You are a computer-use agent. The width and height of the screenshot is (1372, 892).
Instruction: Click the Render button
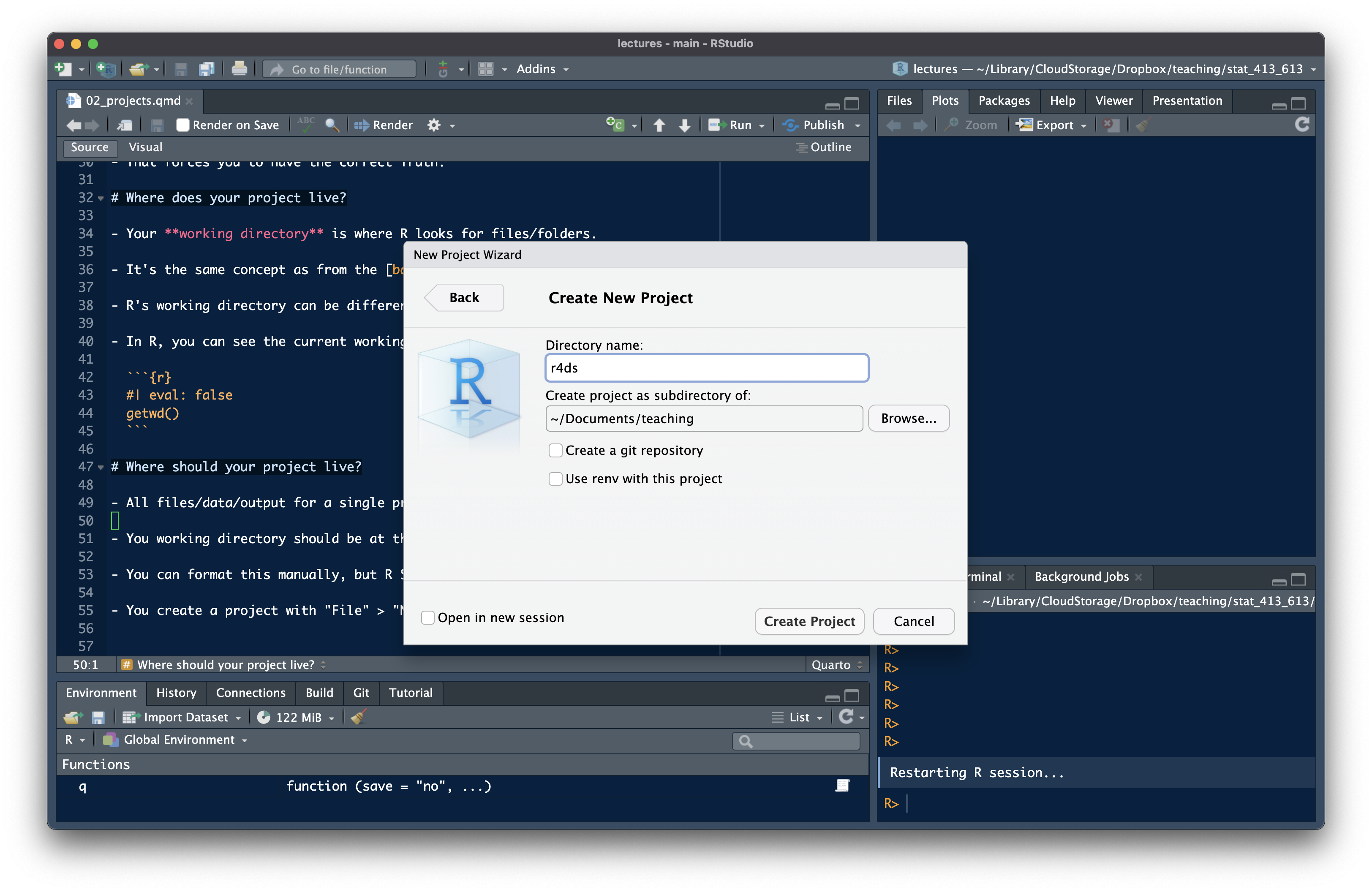[x=384, y=125]
